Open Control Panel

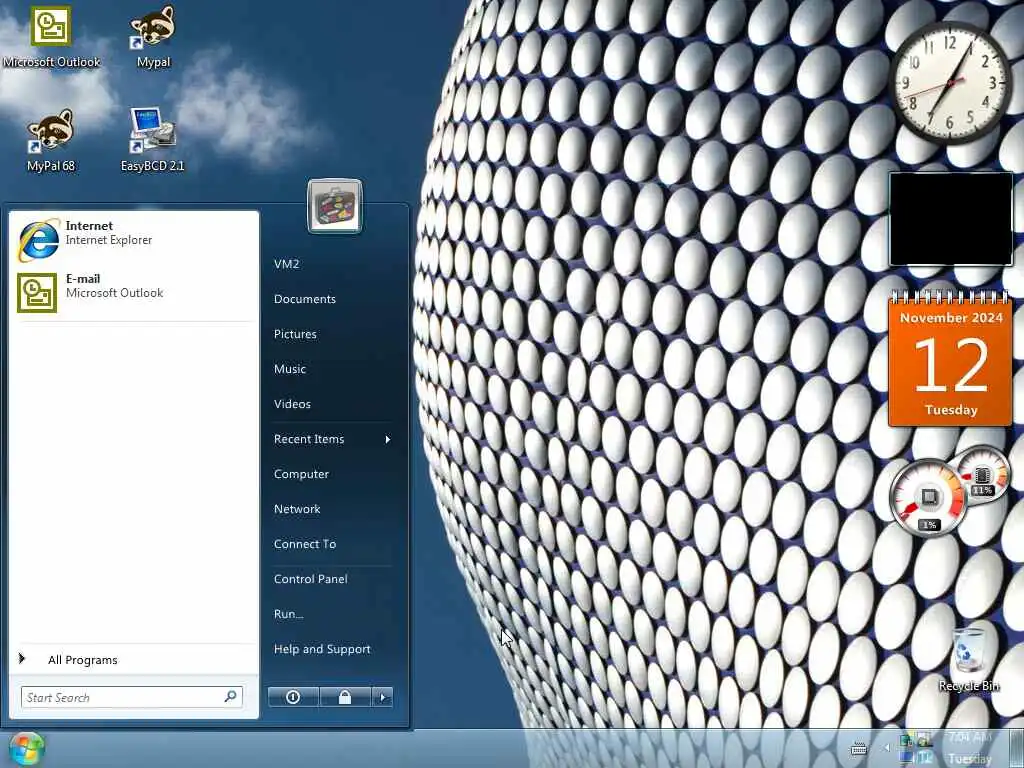331,579
